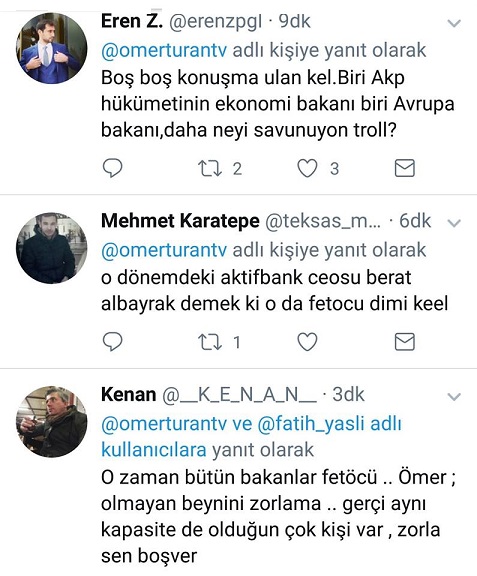Like Eren Z.'s tweet

[x=307, y=169]
